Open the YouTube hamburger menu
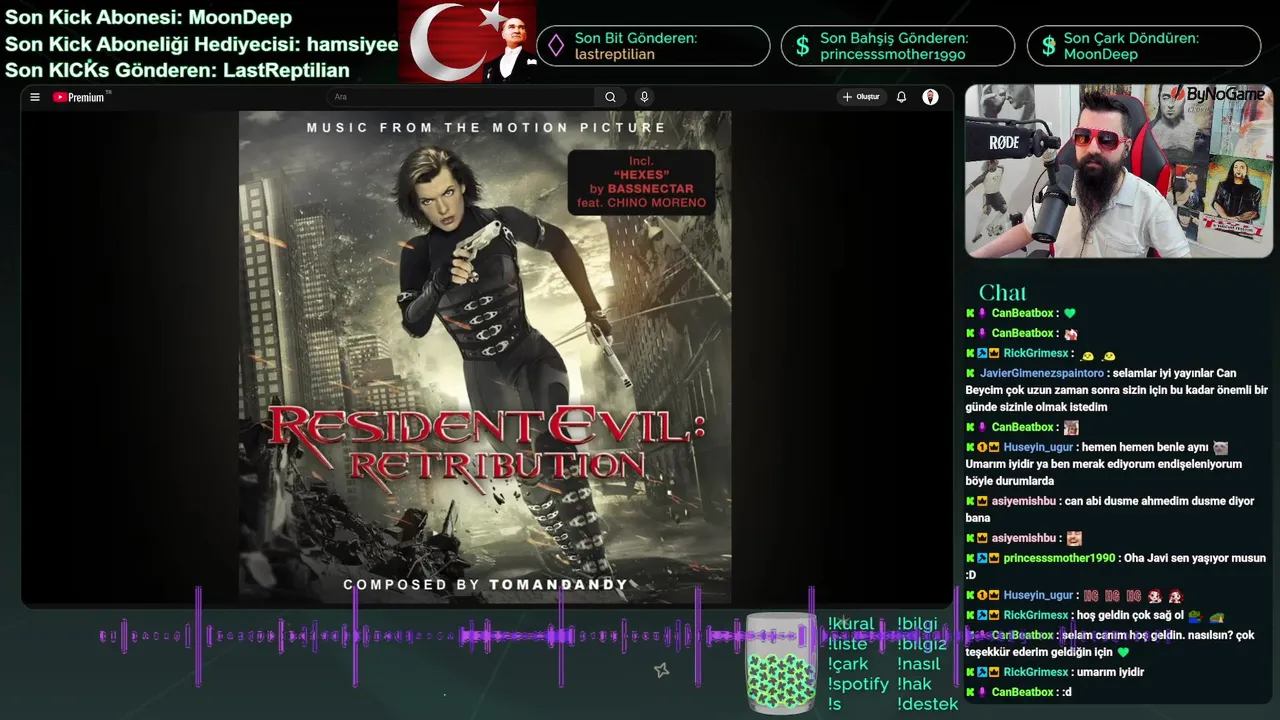 tap(35, 97)
